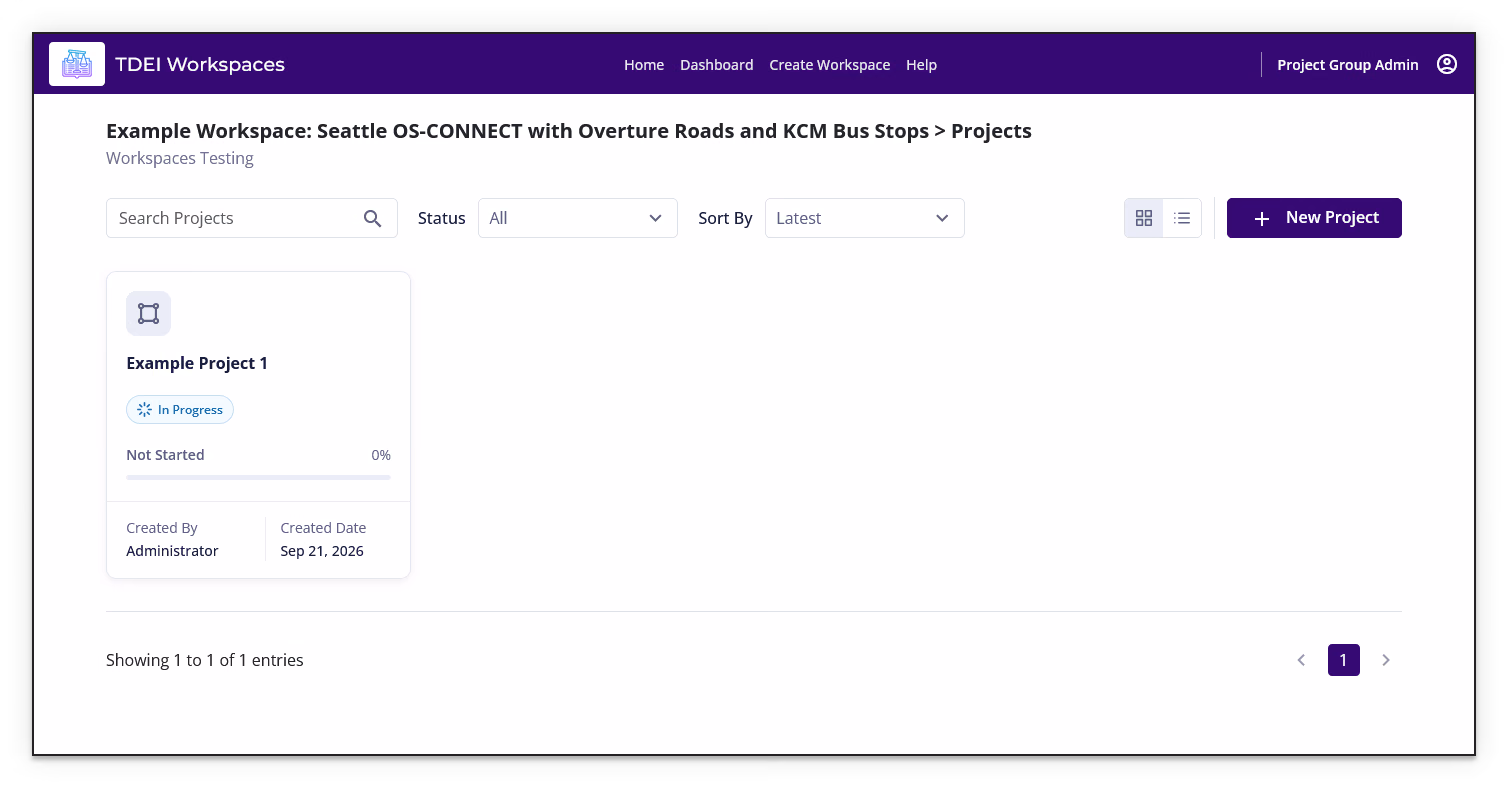The height and width of the screenshot is (788, 1508).
Task: Click the Showing 1 to 1 entries text
Action: click(205, 660)
